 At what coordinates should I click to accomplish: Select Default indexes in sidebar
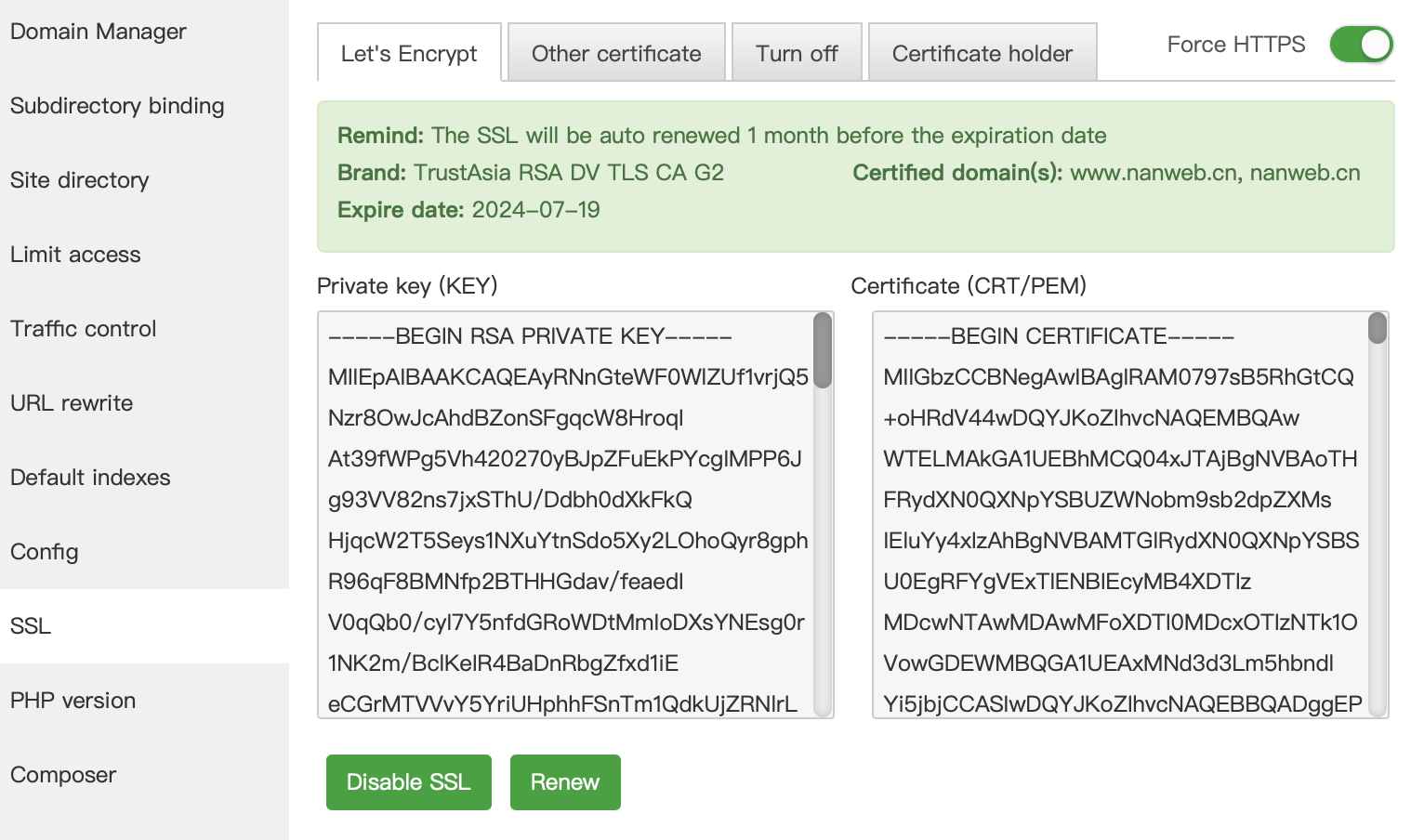pos(90,478)
